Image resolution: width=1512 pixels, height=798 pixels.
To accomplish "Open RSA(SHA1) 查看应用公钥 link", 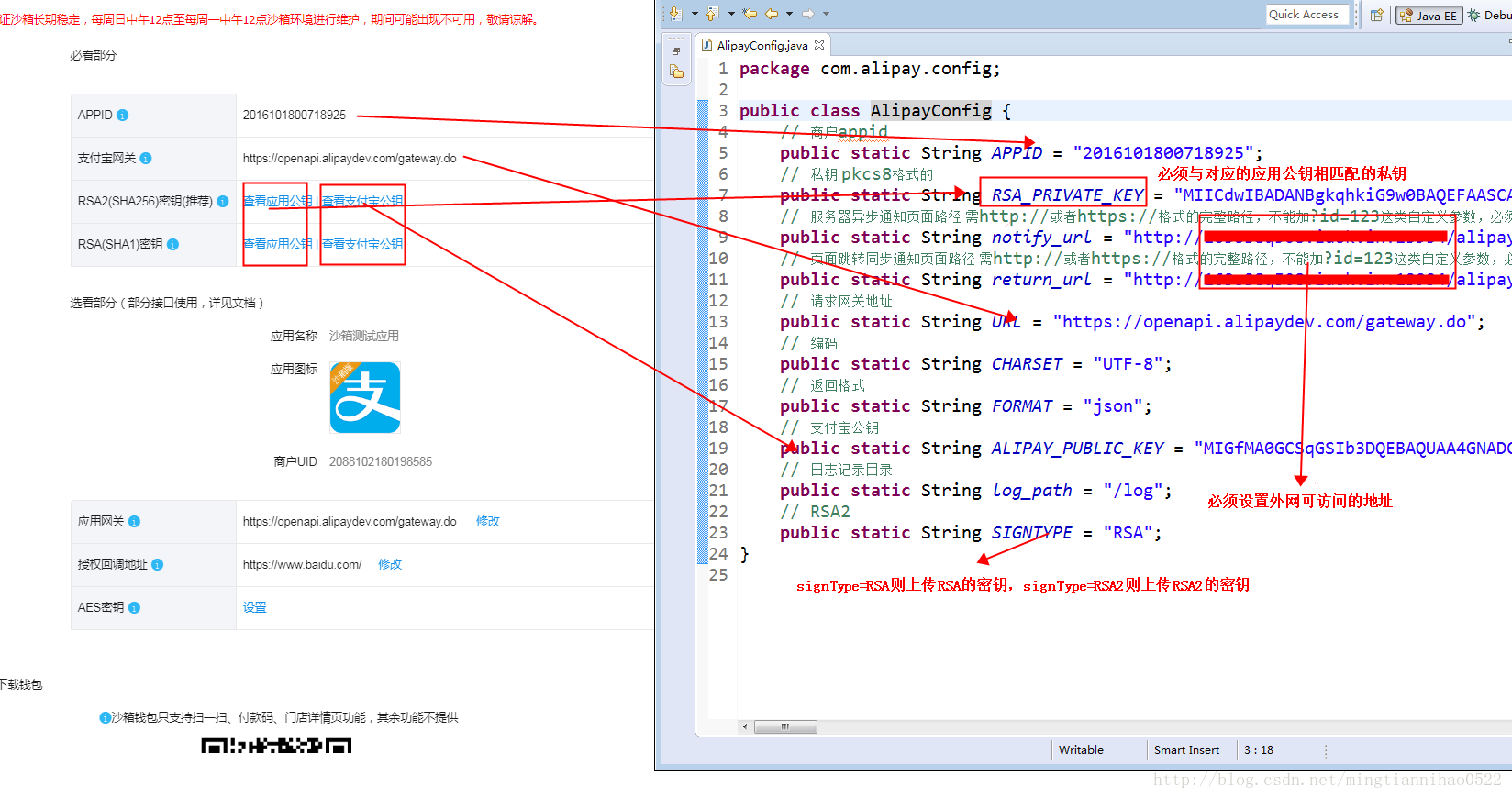I will pyautogui.click(x=277, y=244).
